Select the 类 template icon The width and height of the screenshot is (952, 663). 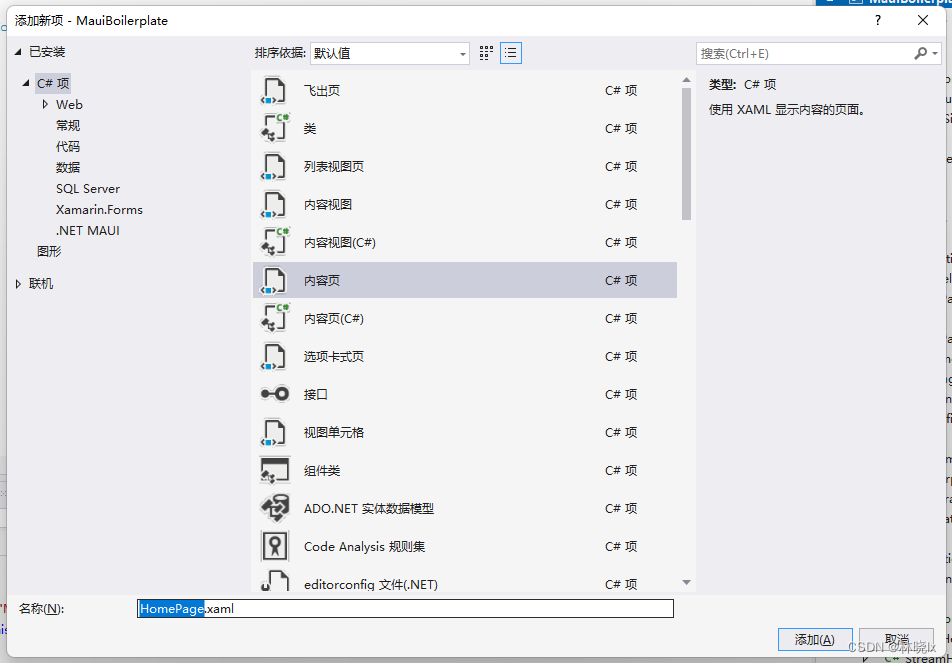coord(274,128)
